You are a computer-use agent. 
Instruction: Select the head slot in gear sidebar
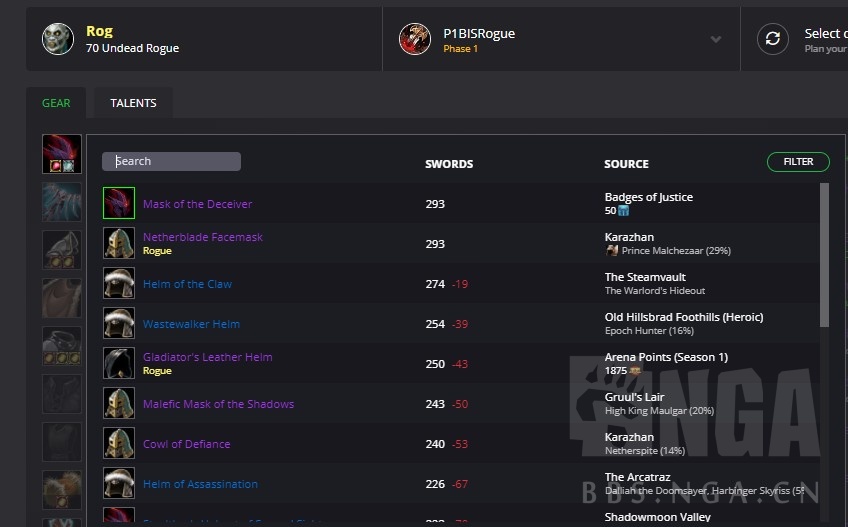62,154
